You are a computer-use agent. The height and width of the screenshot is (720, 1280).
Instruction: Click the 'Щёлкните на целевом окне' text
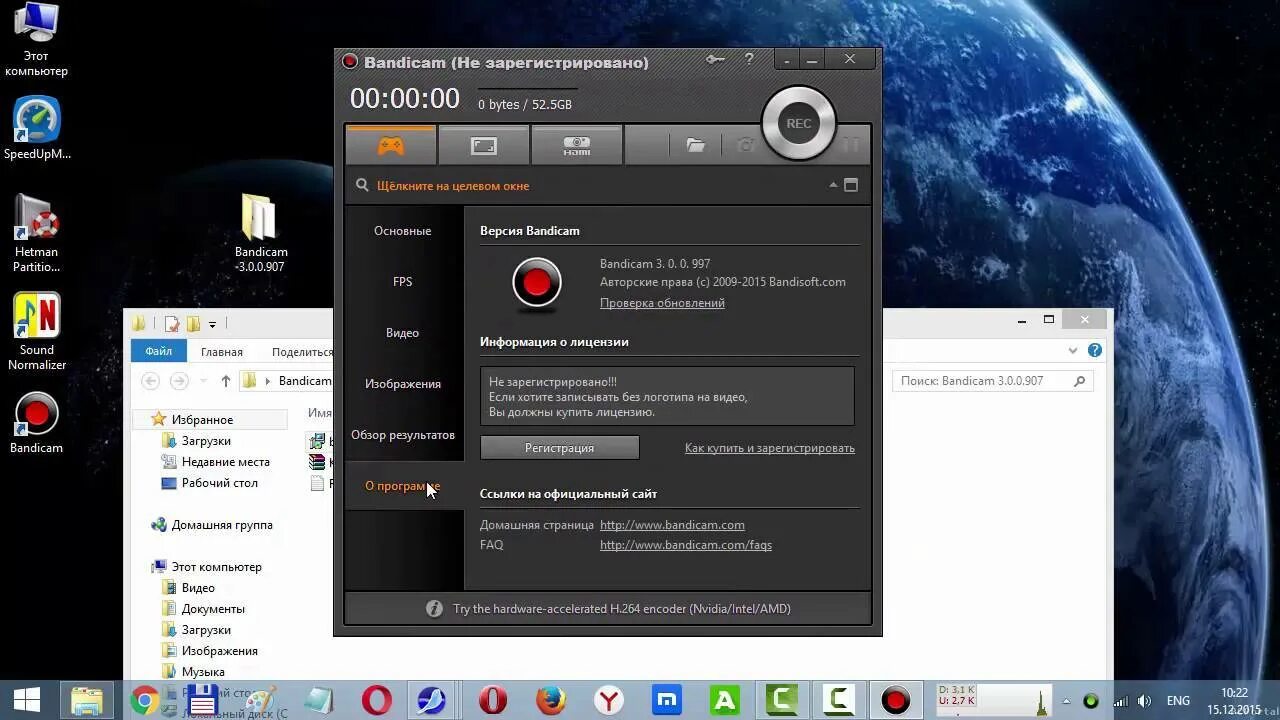pos(453,186)
